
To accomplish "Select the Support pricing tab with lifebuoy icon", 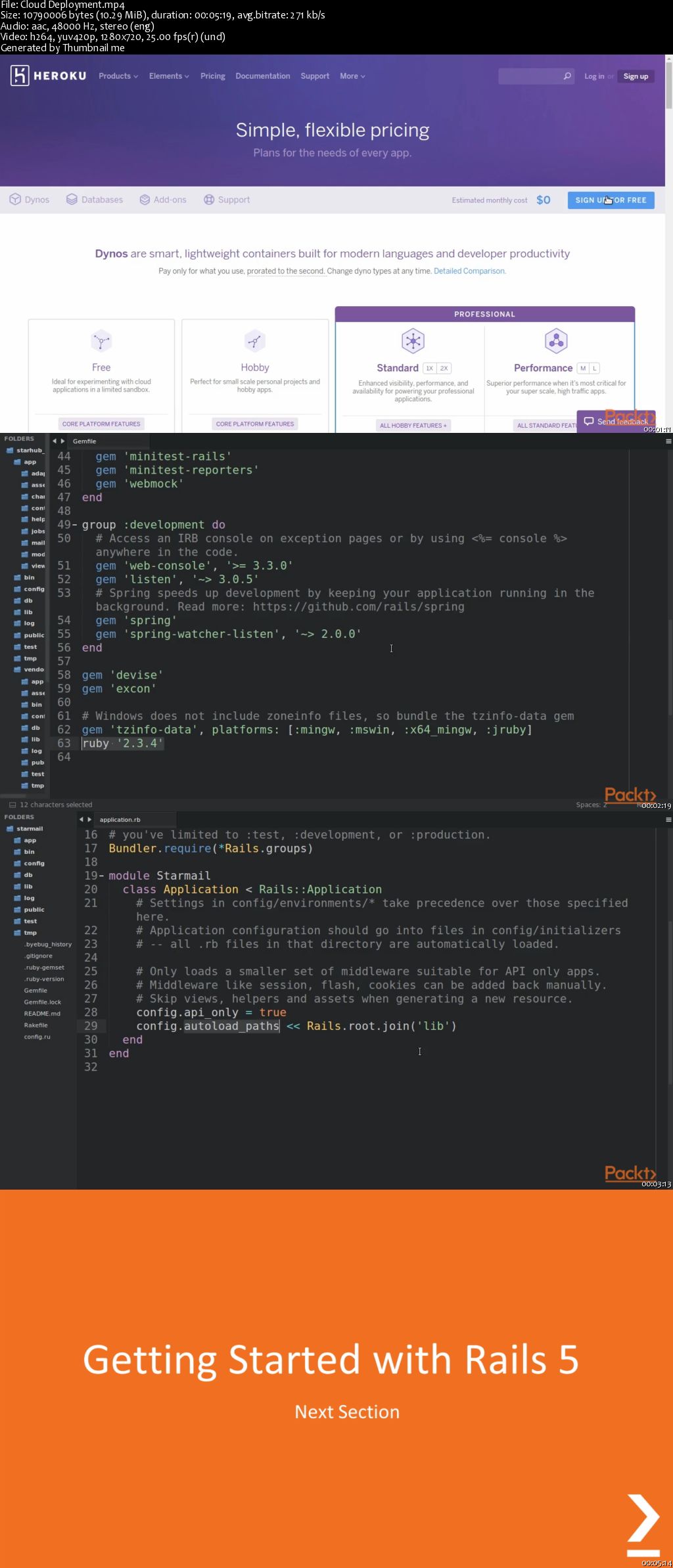I will (227, 200).
